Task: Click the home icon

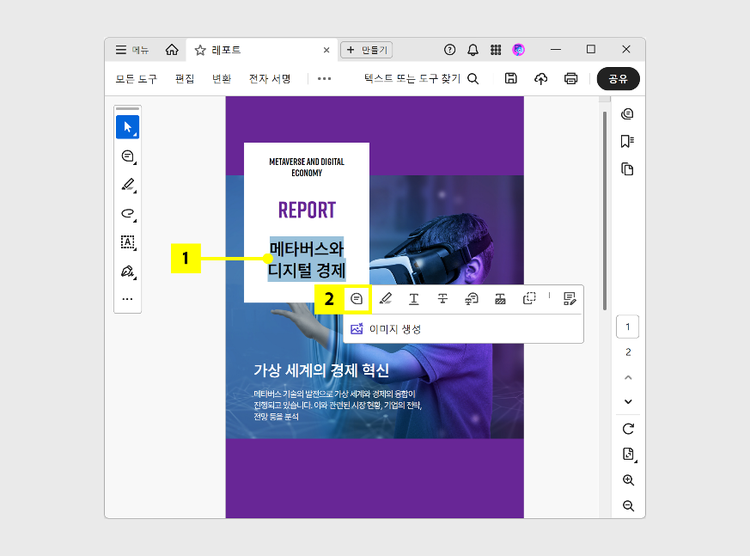Action: 172,50
